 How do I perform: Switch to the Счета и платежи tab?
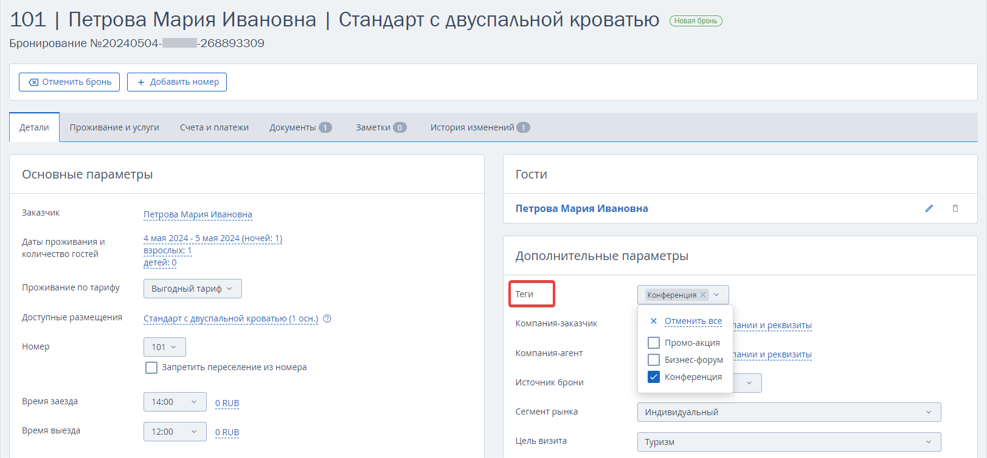[x=214, y=127]
